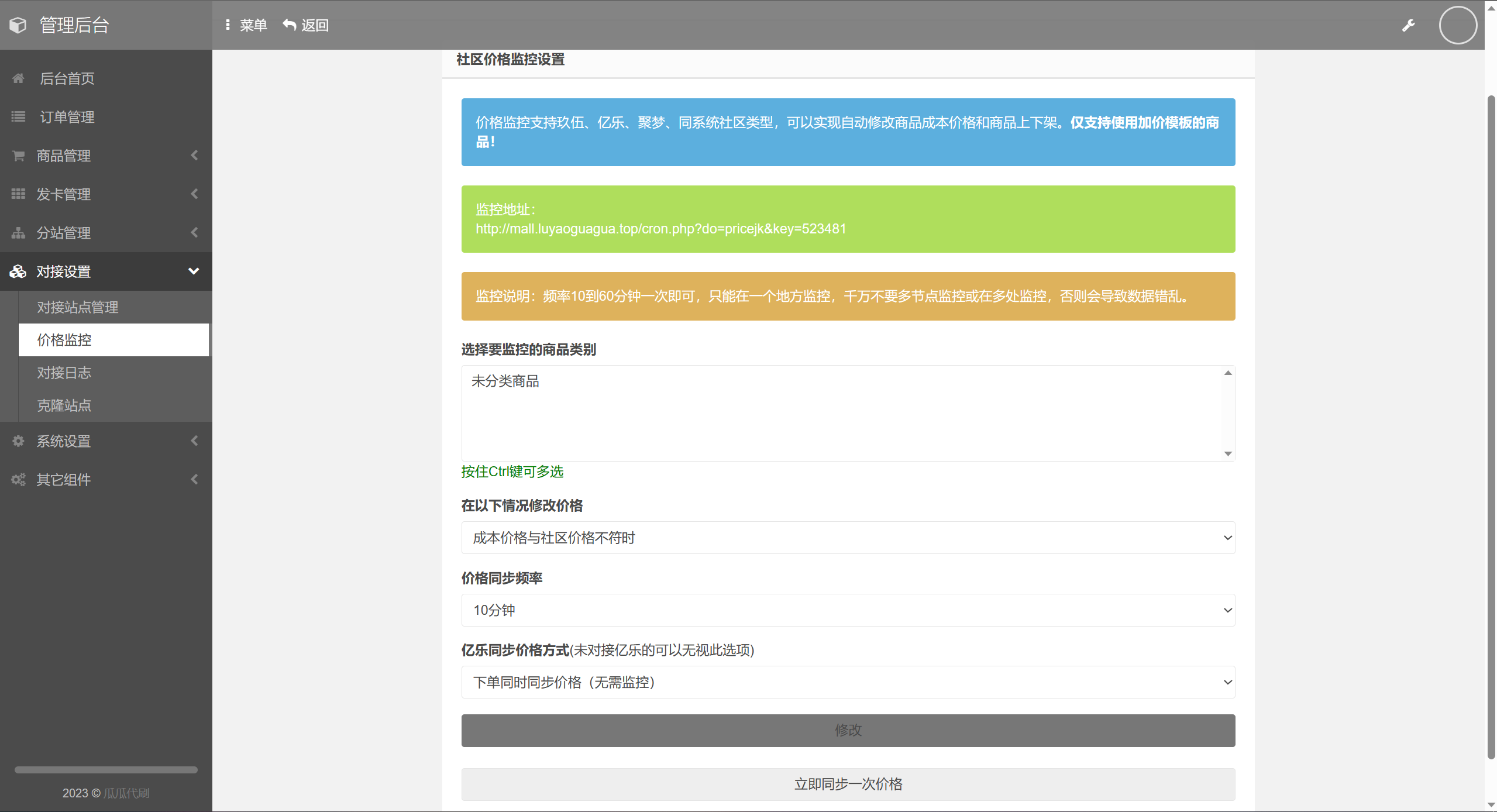The height and width of the screenshot is (812, 1497).
Task: Open 对接日志 submenu item
Action: pyautogui.click(x=64, y=373)
